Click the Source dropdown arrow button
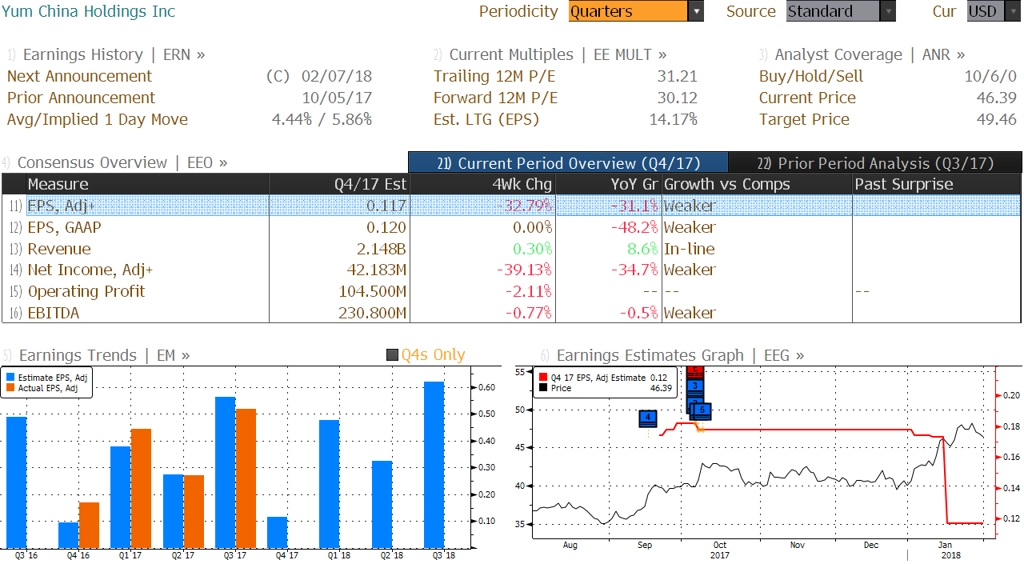The height and width of the screenshot is (564, 1024). pos(888,11)
